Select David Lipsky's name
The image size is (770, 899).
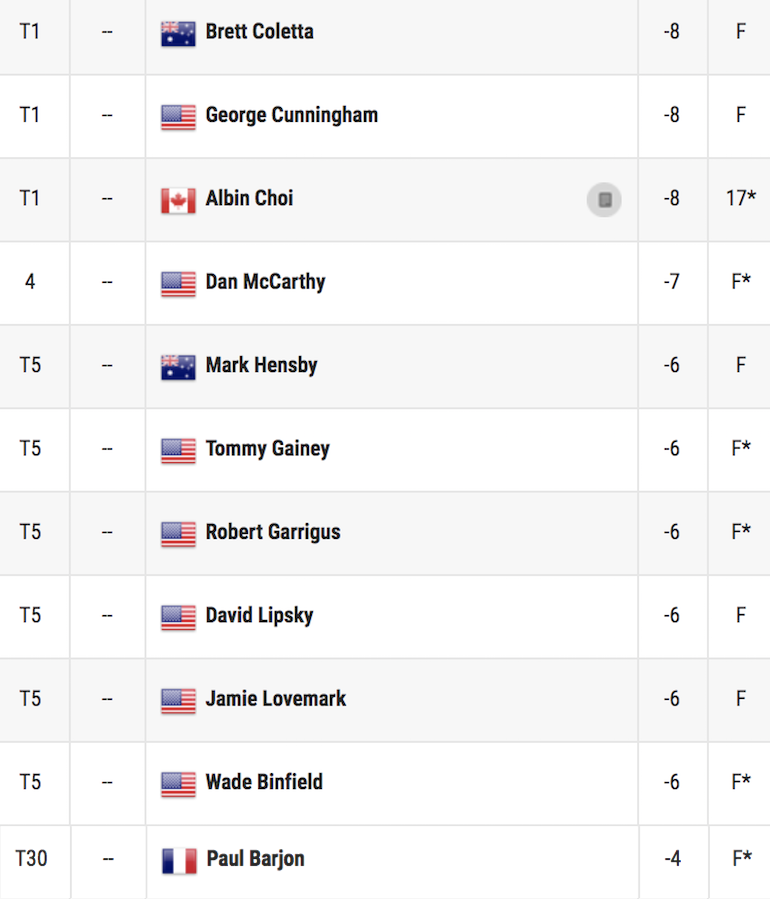pos(259,616)
